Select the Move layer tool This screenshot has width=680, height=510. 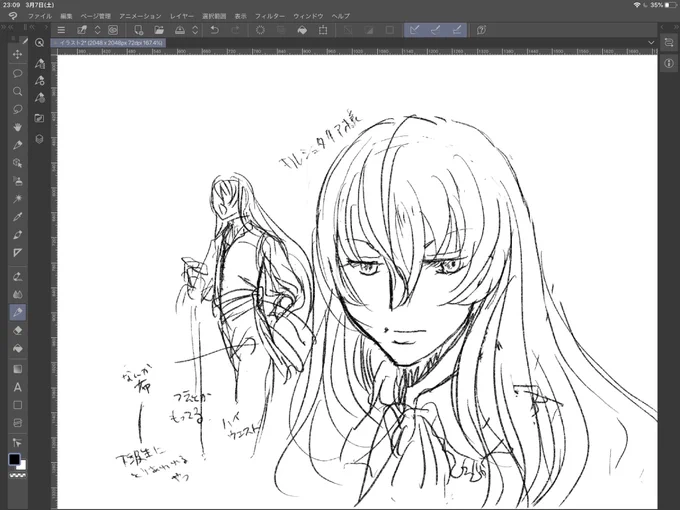pos(17,55)
